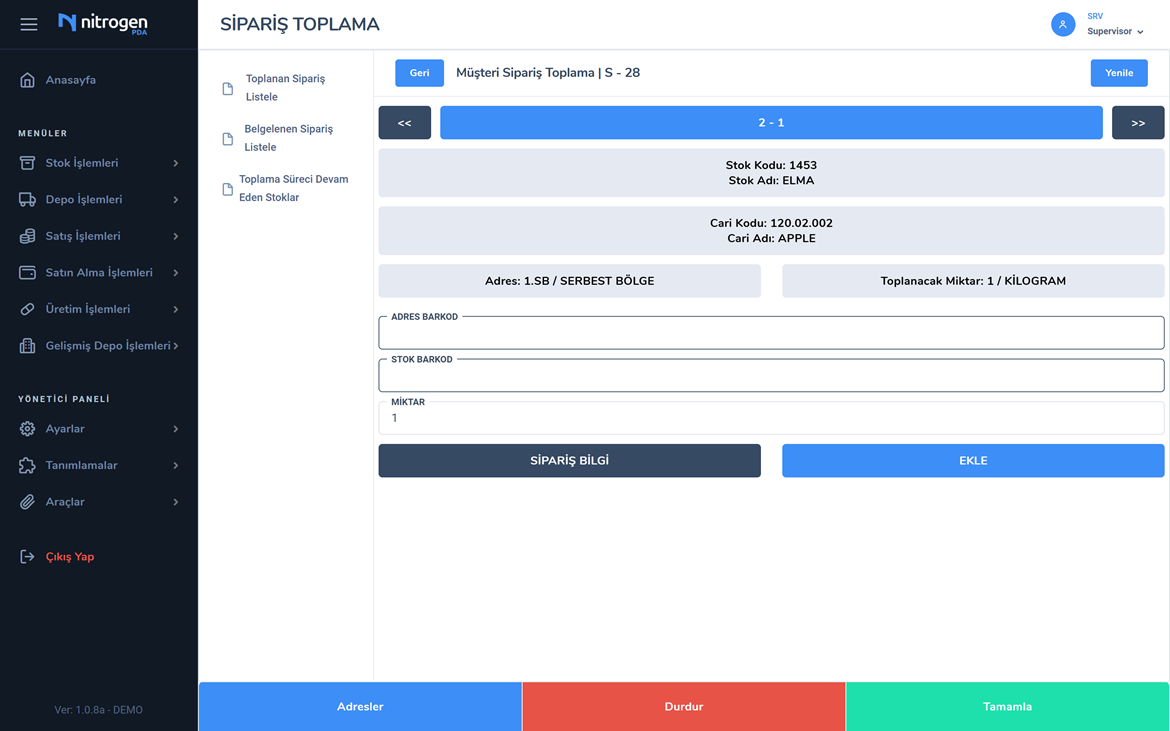Click Toplanacak Miktar: 1 / KİLOGRAM box
Viewport: 1170px width, 731px height.
[973, 281]
